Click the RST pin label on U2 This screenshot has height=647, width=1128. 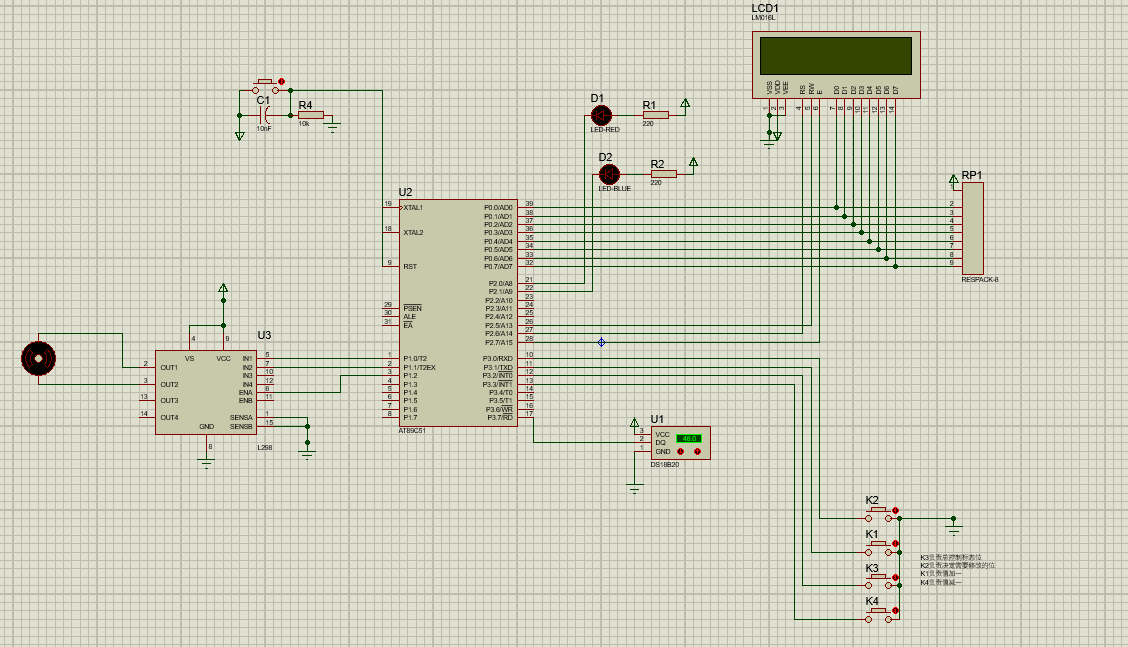[x=409, y=266]
